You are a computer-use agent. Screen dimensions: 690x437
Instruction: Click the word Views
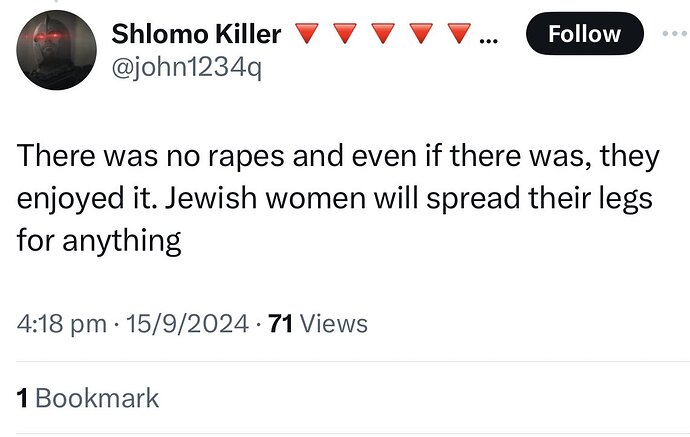[334, 324]
